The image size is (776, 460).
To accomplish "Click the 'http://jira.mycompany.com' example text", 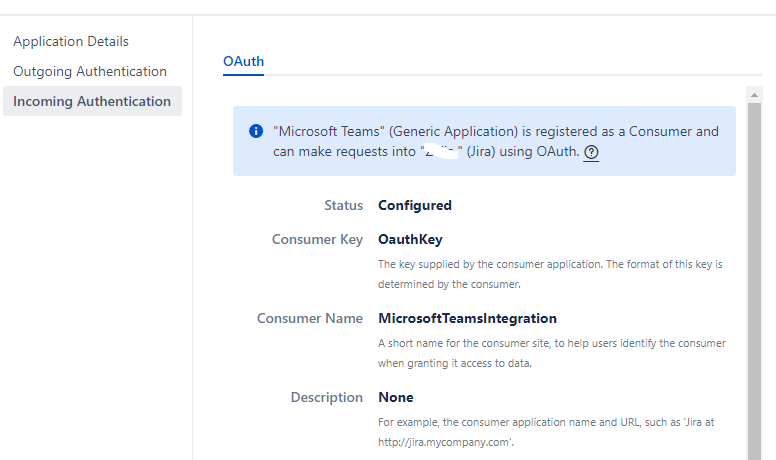I will click(x=445, y=442).
